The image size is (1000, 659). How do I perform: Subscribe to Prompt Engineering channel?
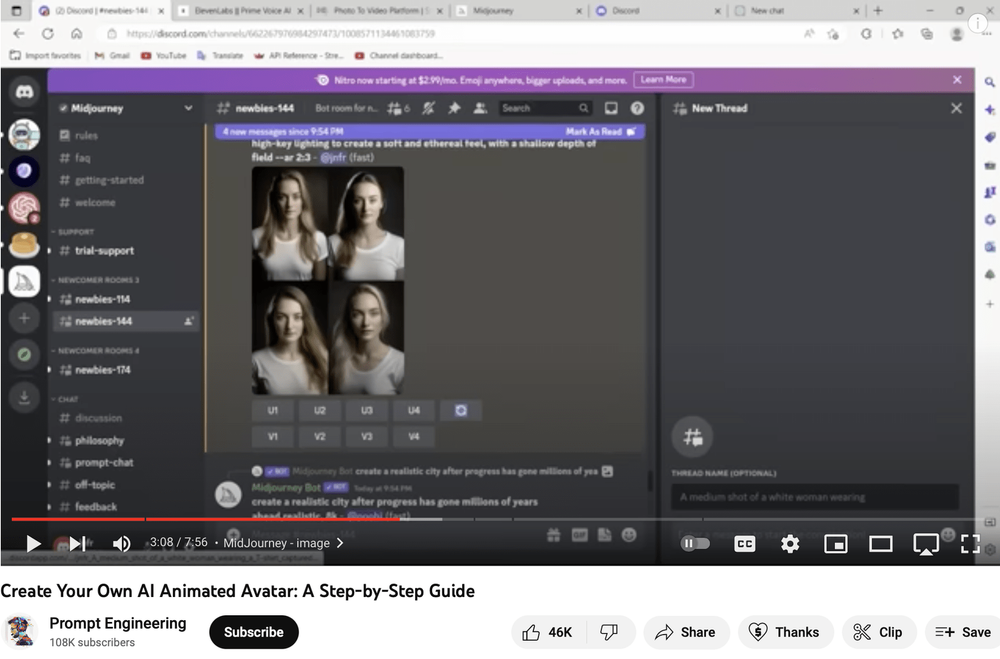254,632
